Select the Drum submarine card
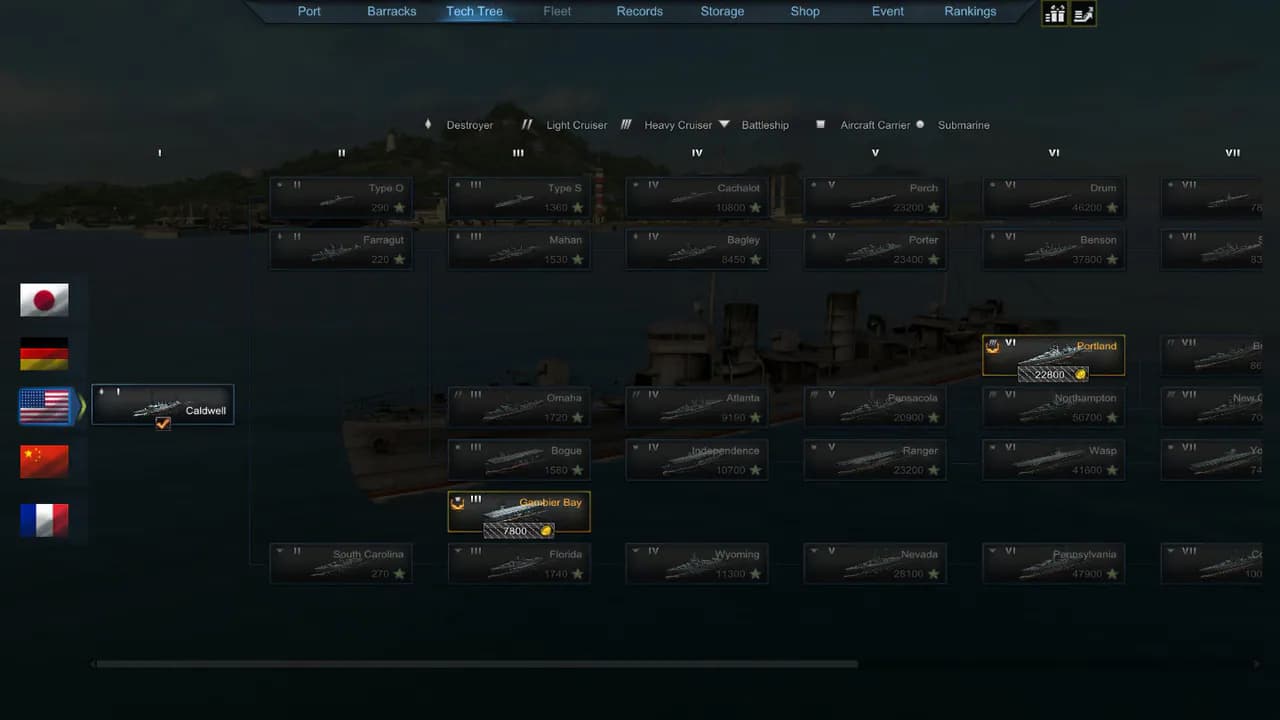The height and width of the screenshot is (720, 1280). [1054, 198]
